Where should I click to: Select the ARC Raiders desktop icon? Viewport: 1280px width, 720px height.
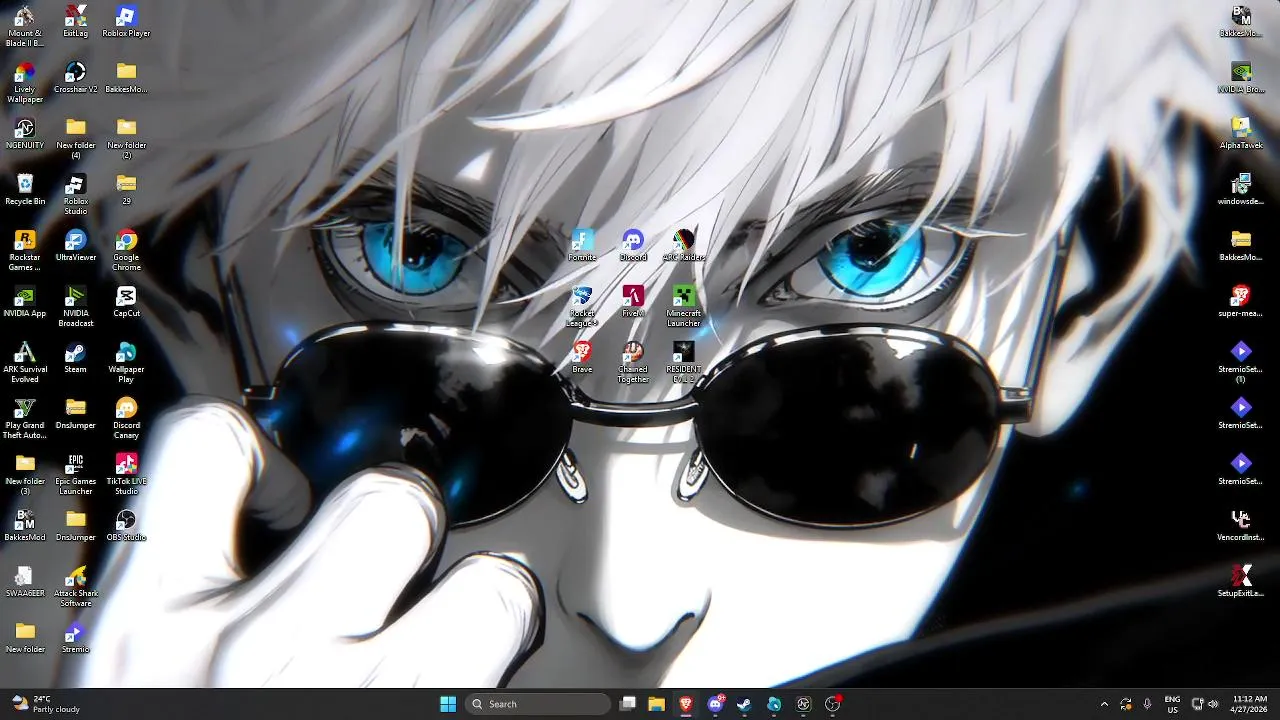click(684, 246)
